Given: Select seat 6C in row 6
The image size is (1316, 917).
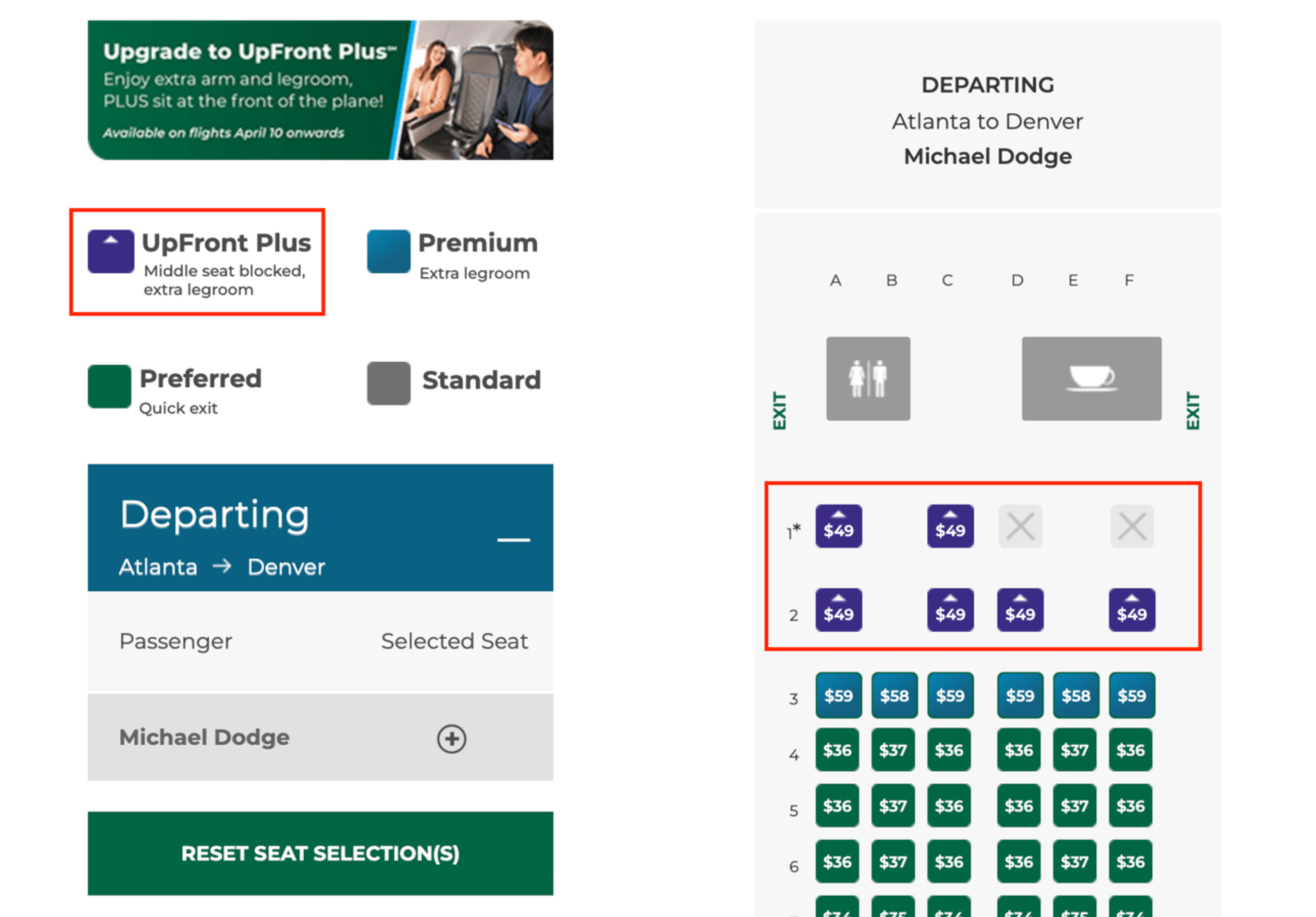Looking at the screenshot, I should [949, 861].
